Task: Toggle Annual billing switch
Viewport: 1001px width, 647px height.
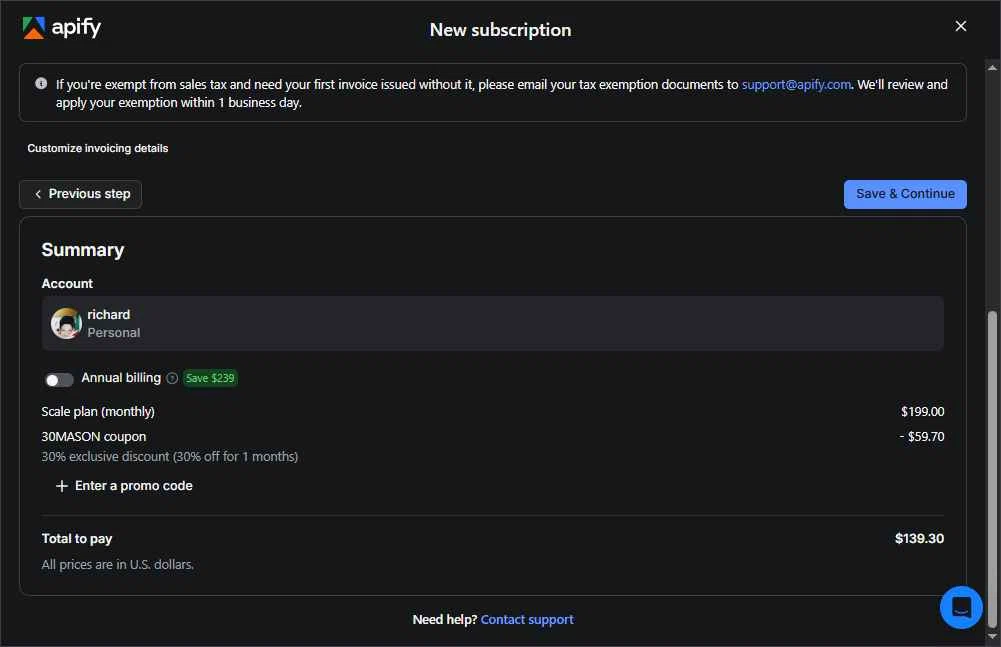Action: [x=59, y=379]
